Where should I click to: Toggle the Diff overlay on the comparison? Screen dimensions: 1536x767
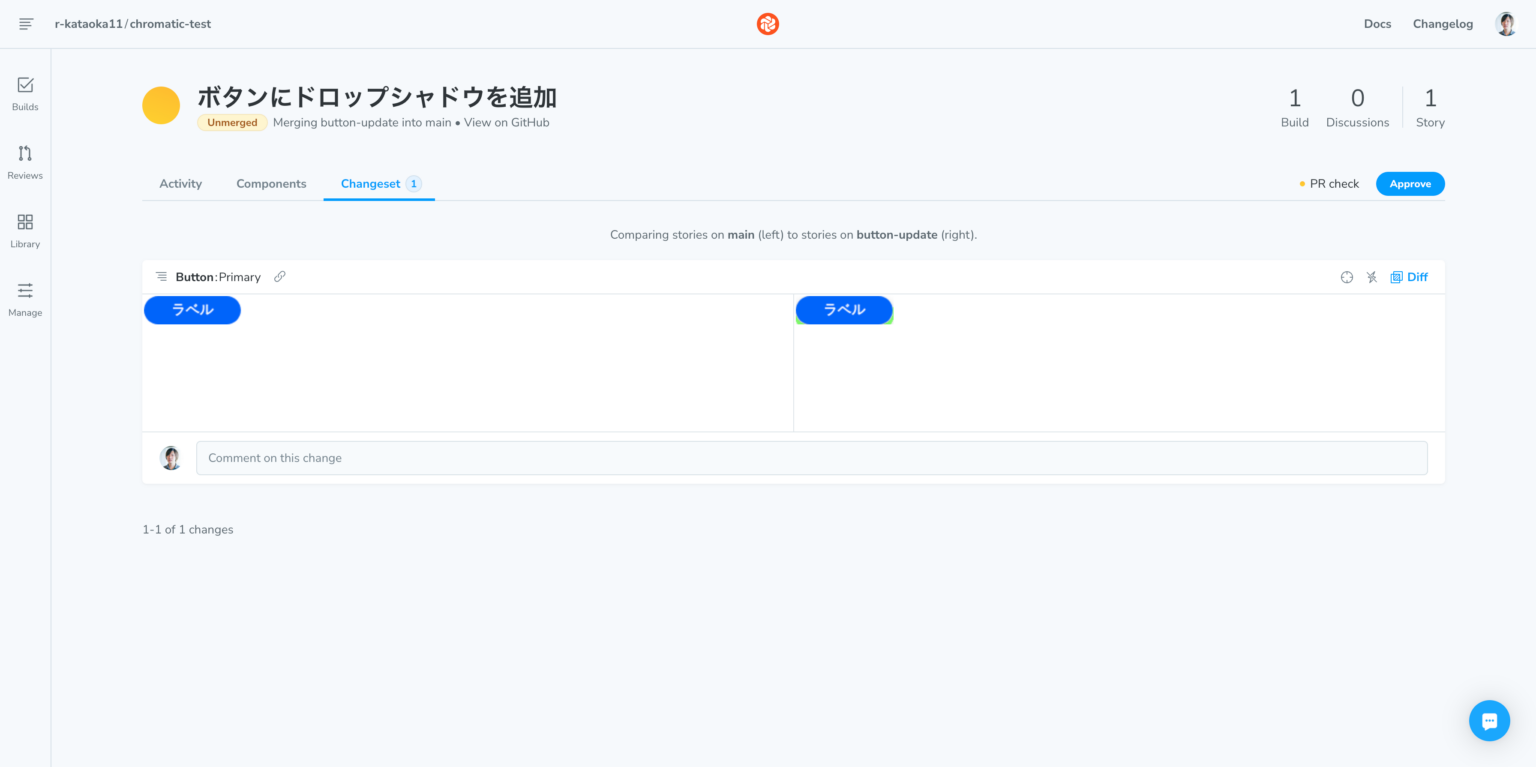point(1409,277)
